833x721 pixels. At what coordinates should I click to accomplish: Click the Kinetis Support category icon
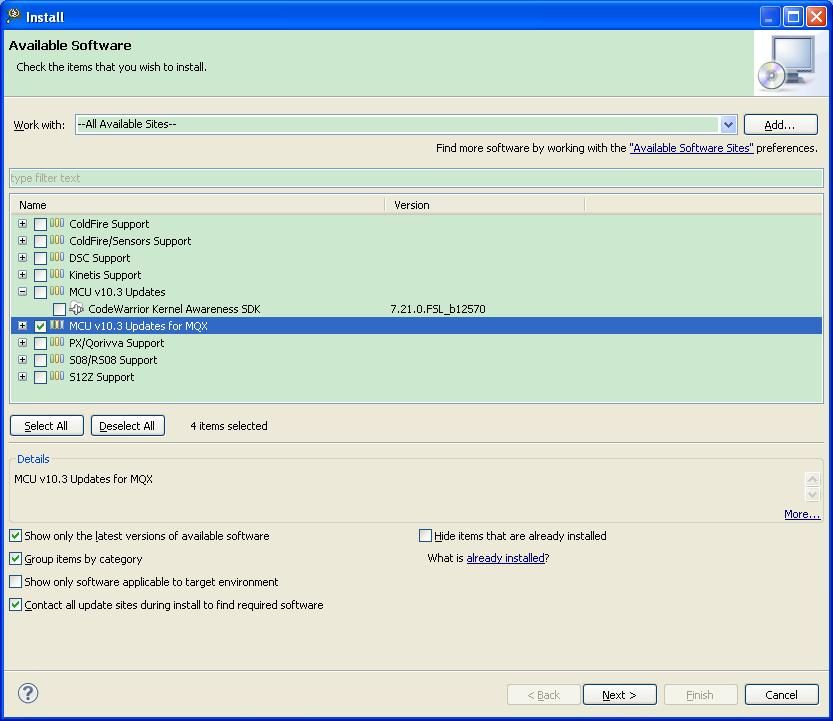pyautogui.click(x=57, y=274)
